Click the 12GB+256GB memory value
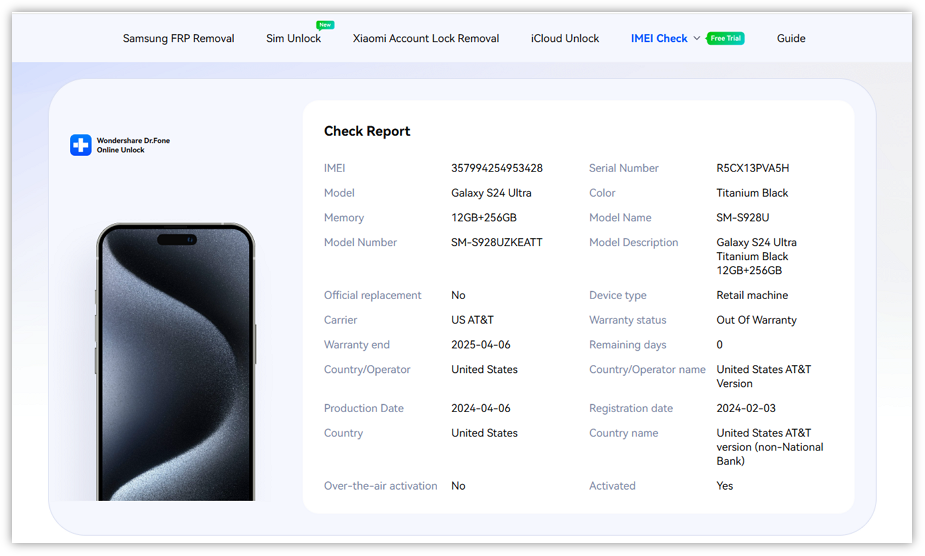The width and height of the screenshot is (925, 556). (484, 218)
